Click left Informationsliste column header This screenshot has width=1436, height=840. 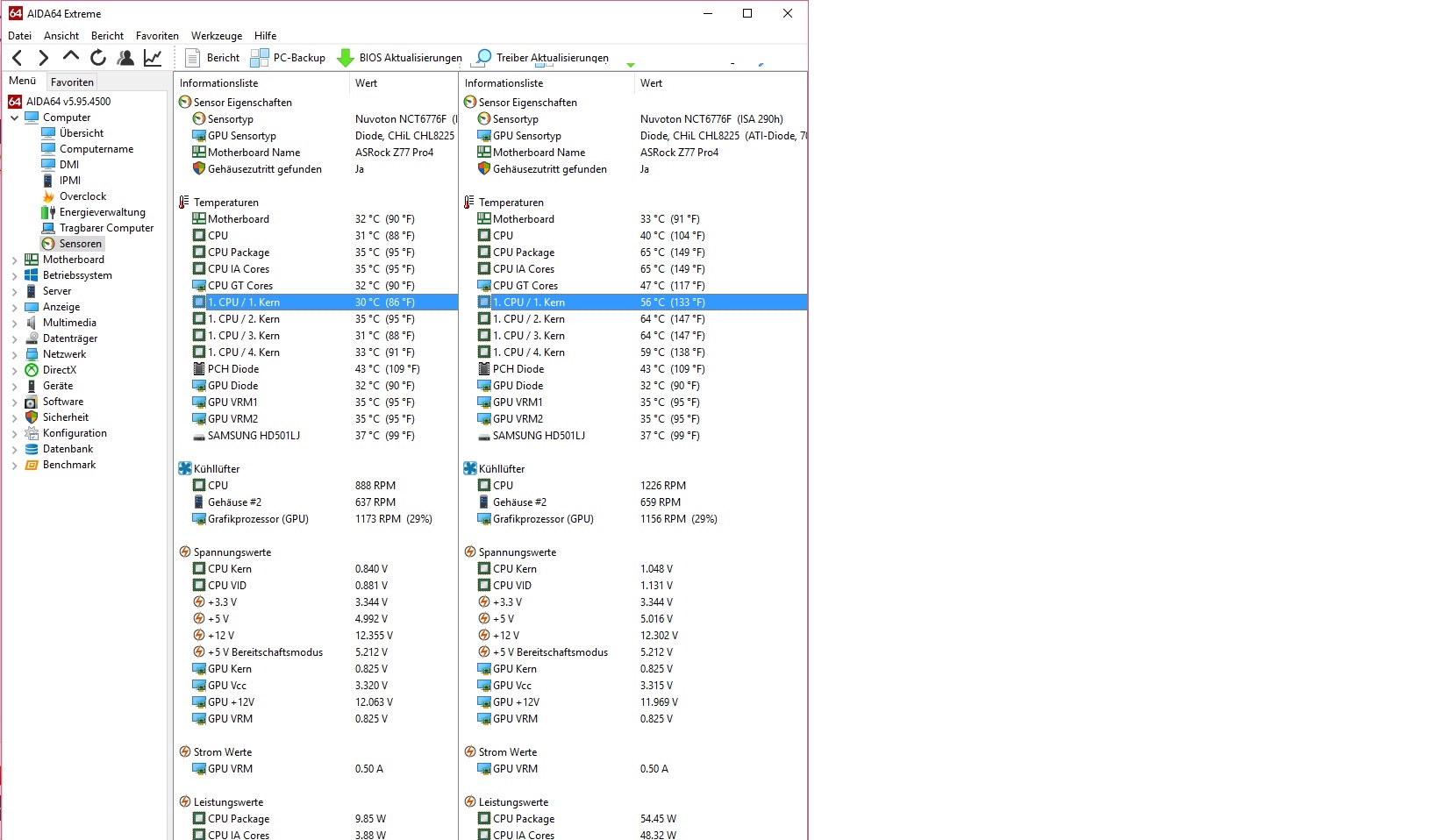point(261,83)
